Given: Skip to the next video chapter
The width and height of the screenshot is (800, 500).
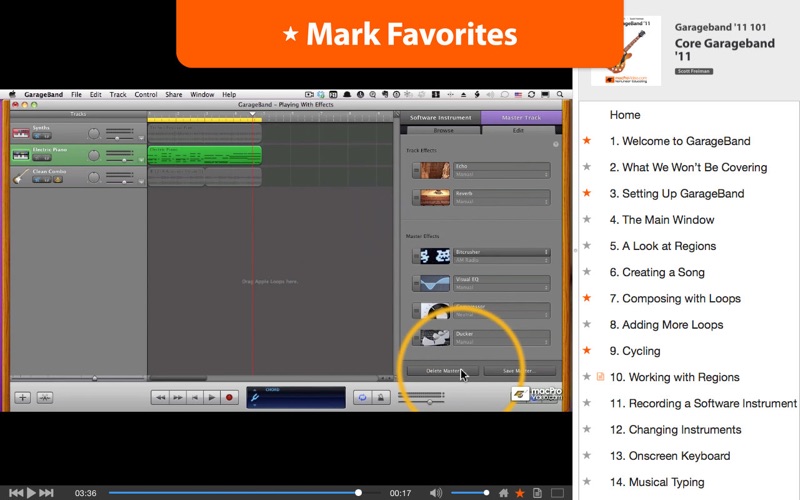Looking at the screenshot, I should pyautogui.click(x=46, y=493).
